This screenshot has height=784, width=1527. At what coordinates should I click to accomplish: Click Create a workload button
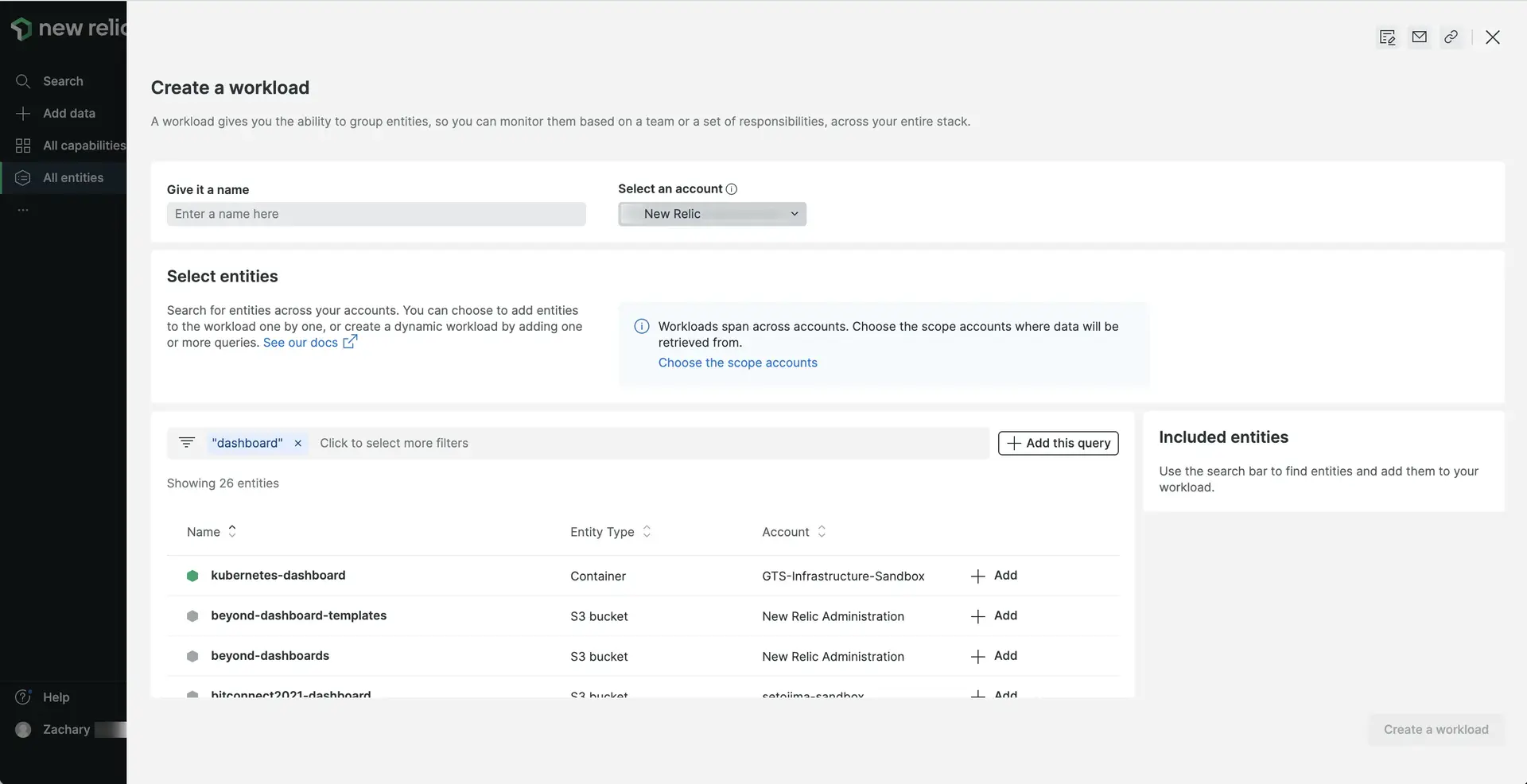(1436, 730)
